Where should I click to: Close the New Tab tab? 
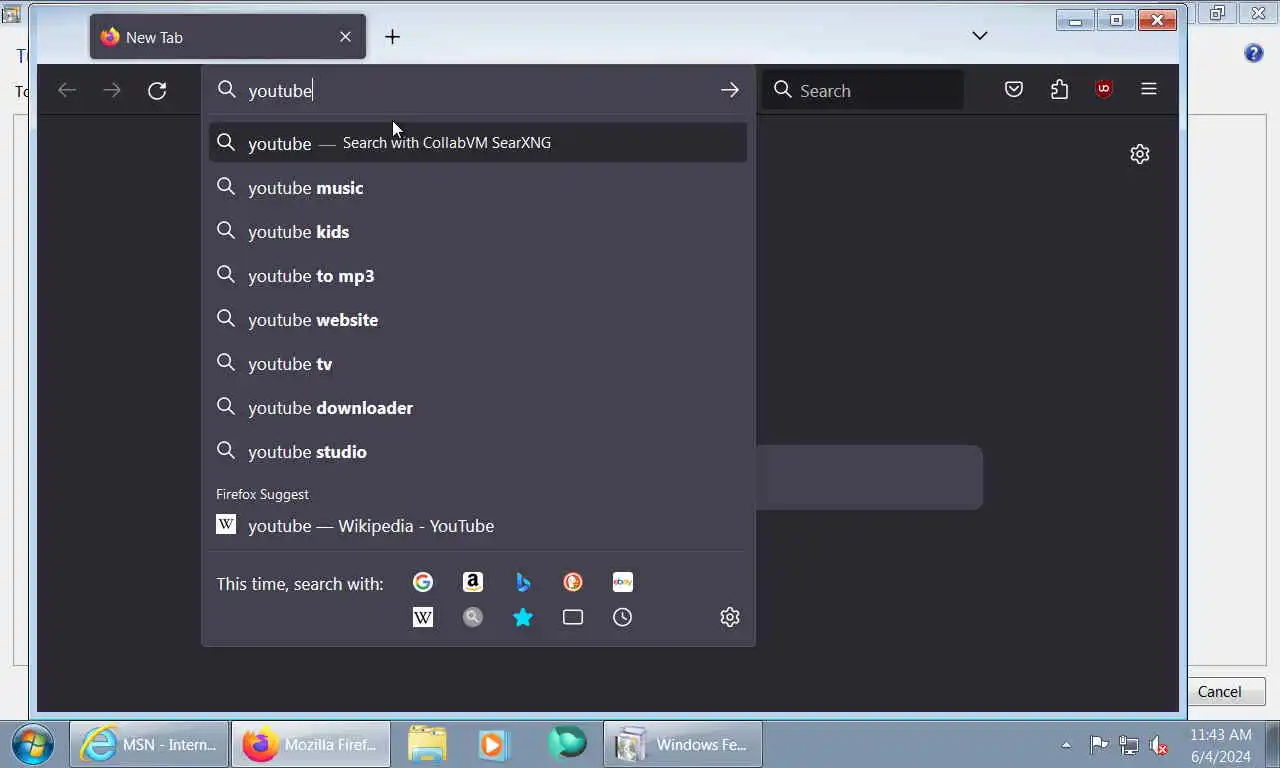345,37
